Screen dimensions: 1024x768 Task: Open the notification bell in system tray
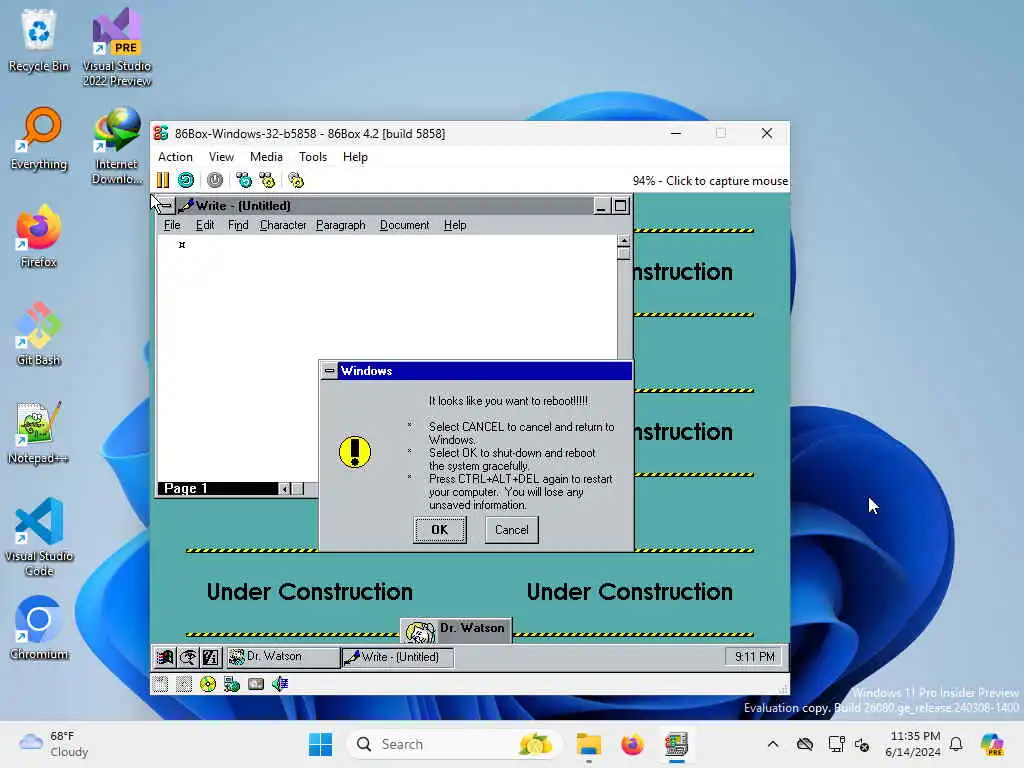click(956, 744)
